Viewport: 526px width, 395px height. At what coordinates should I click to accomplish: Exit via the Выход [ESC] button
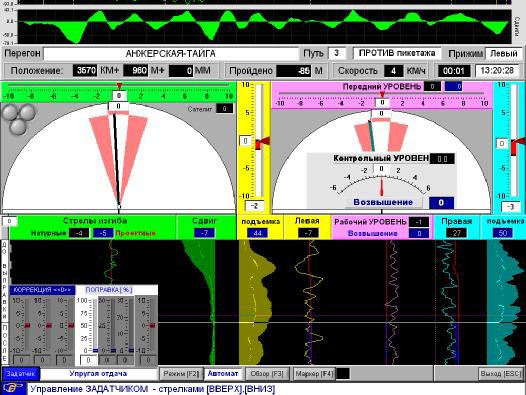501,374
